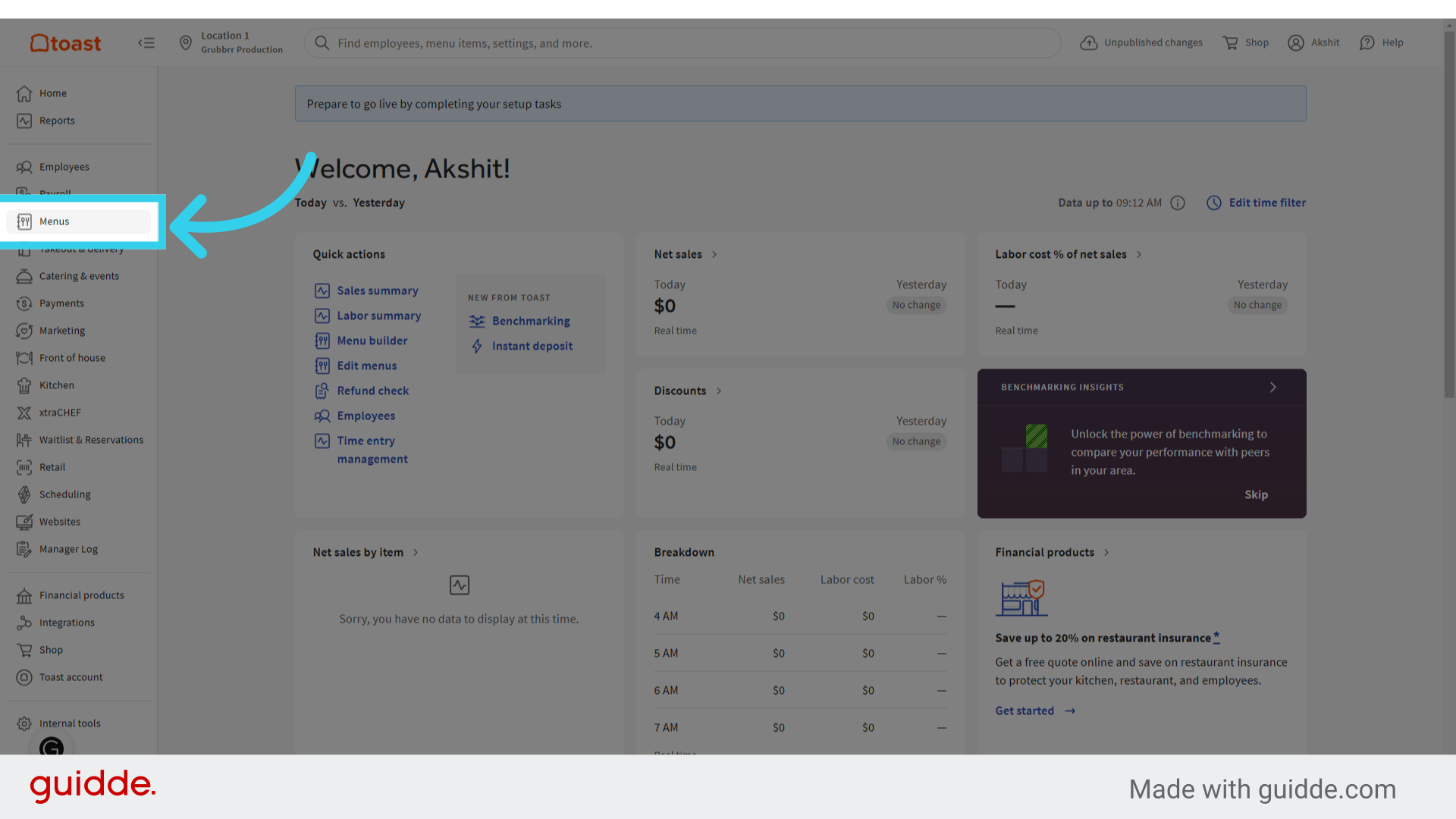
Task: Click the Financial products bank icon
Action: [x=24, y=595]
